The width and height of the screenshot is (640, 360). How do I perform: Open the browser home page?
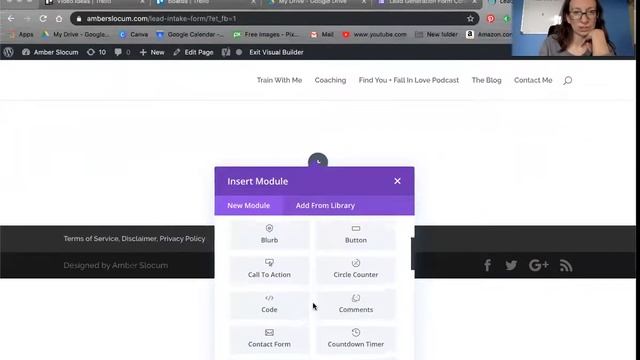pyautogui.click(x=59, y=19)
